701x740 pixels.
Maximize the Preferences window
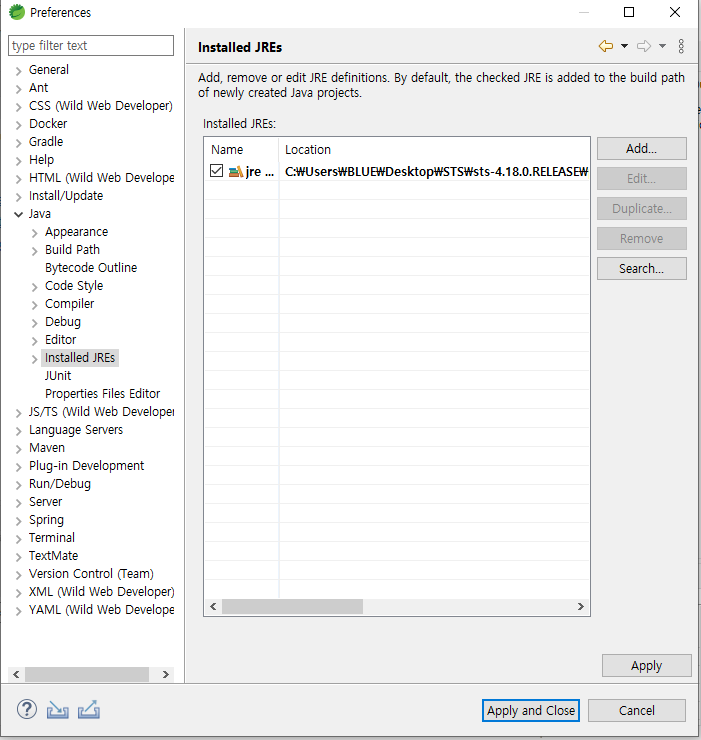tap(629, 12)
